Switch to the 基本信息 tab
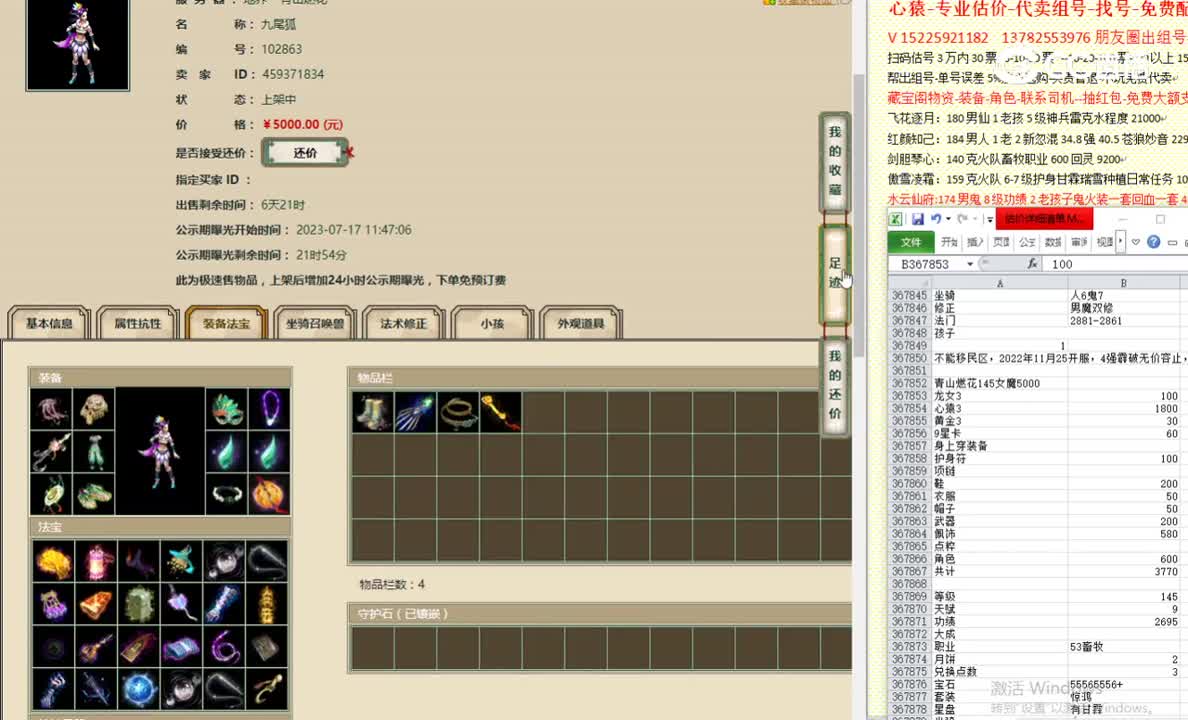This screenshot has width=1188, height=720. (x=47, y=322)
